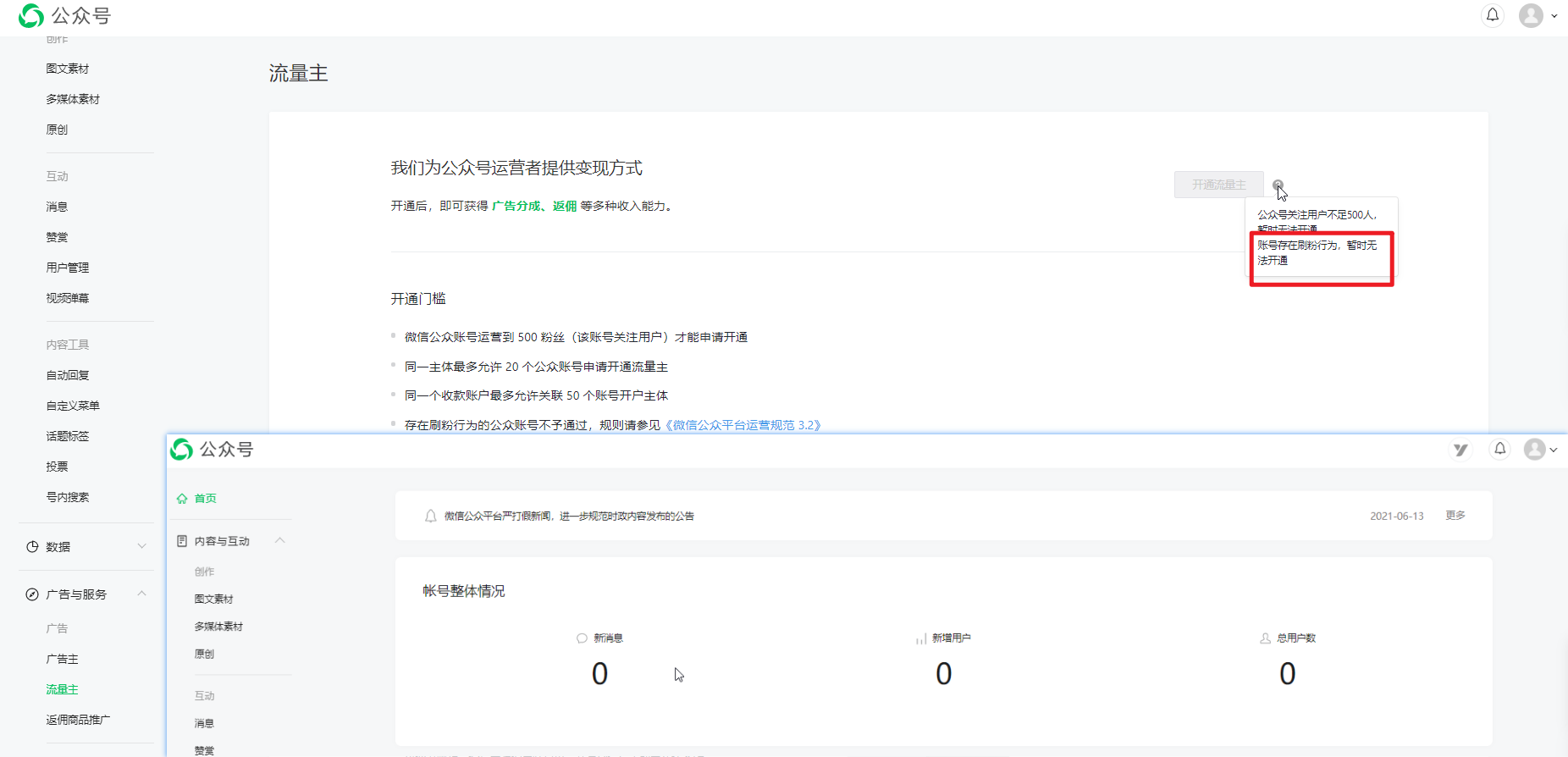1568x757 pixels.
Task: Click the 帐号整体情况 heading
Action: pos(464,591)
